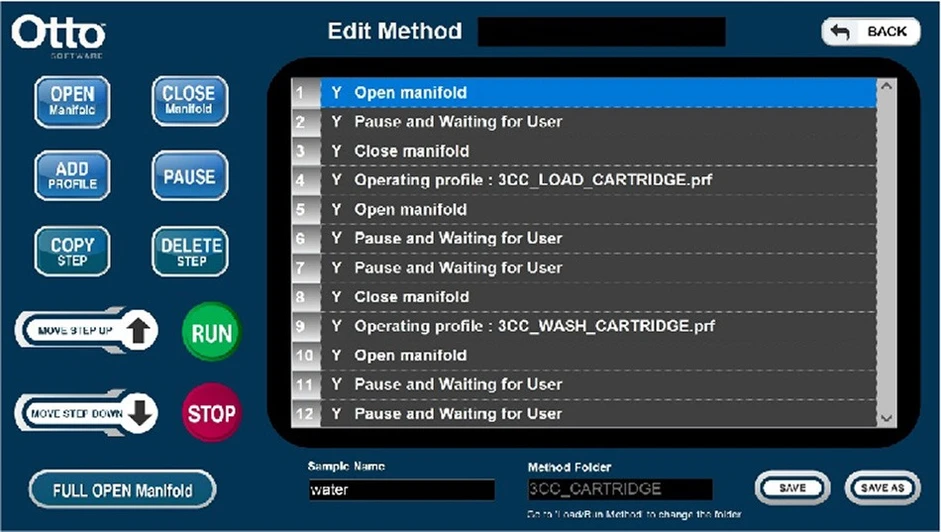The width and height of the screenshot is (941, 532).
Task: Select step 10 Open manifold
Action: tap(584, 355)
